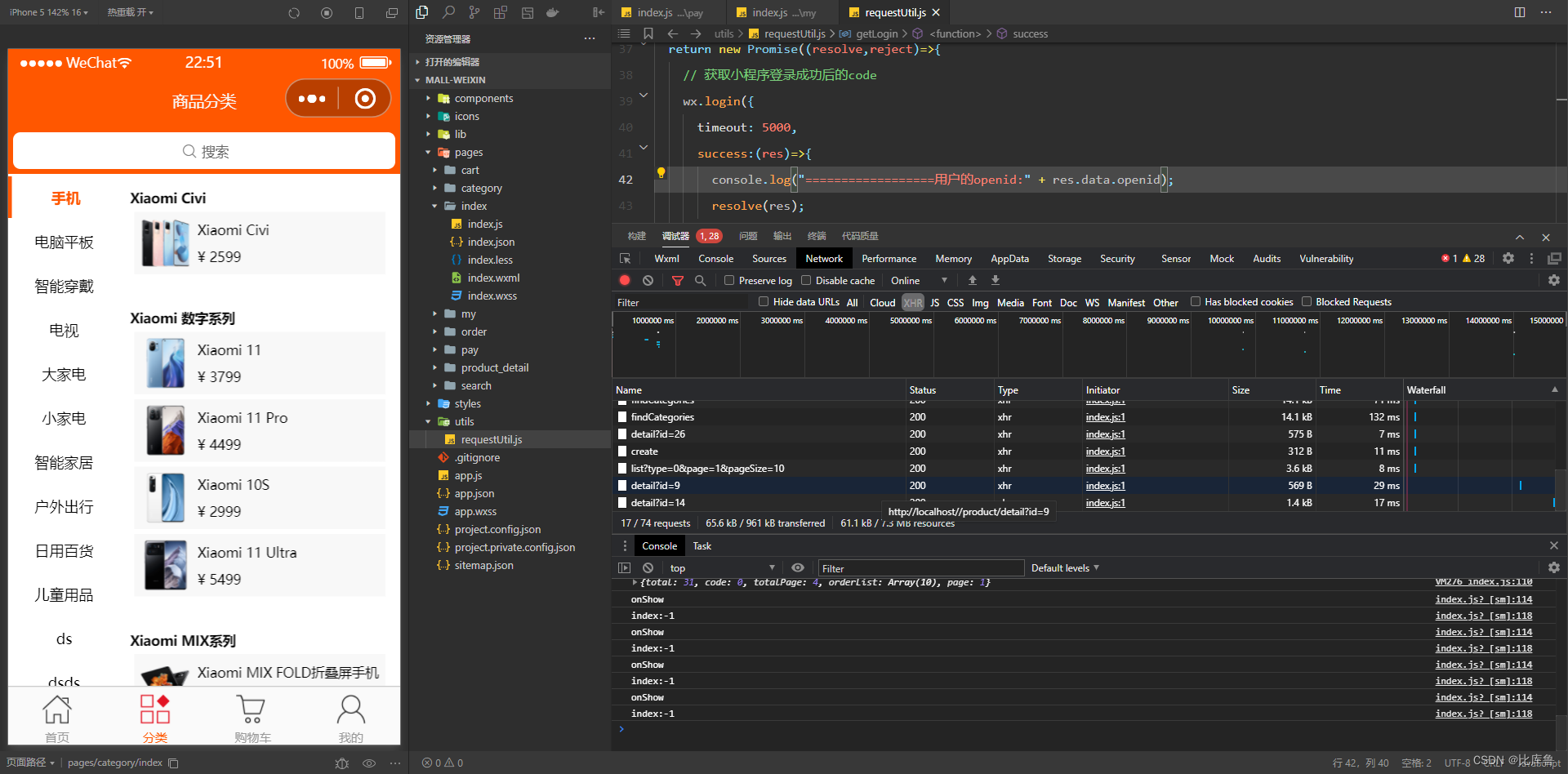This screenshot has height=774, width=1568.
Task: Toggle the console eye live expression icon
Action: coord(798,567)
